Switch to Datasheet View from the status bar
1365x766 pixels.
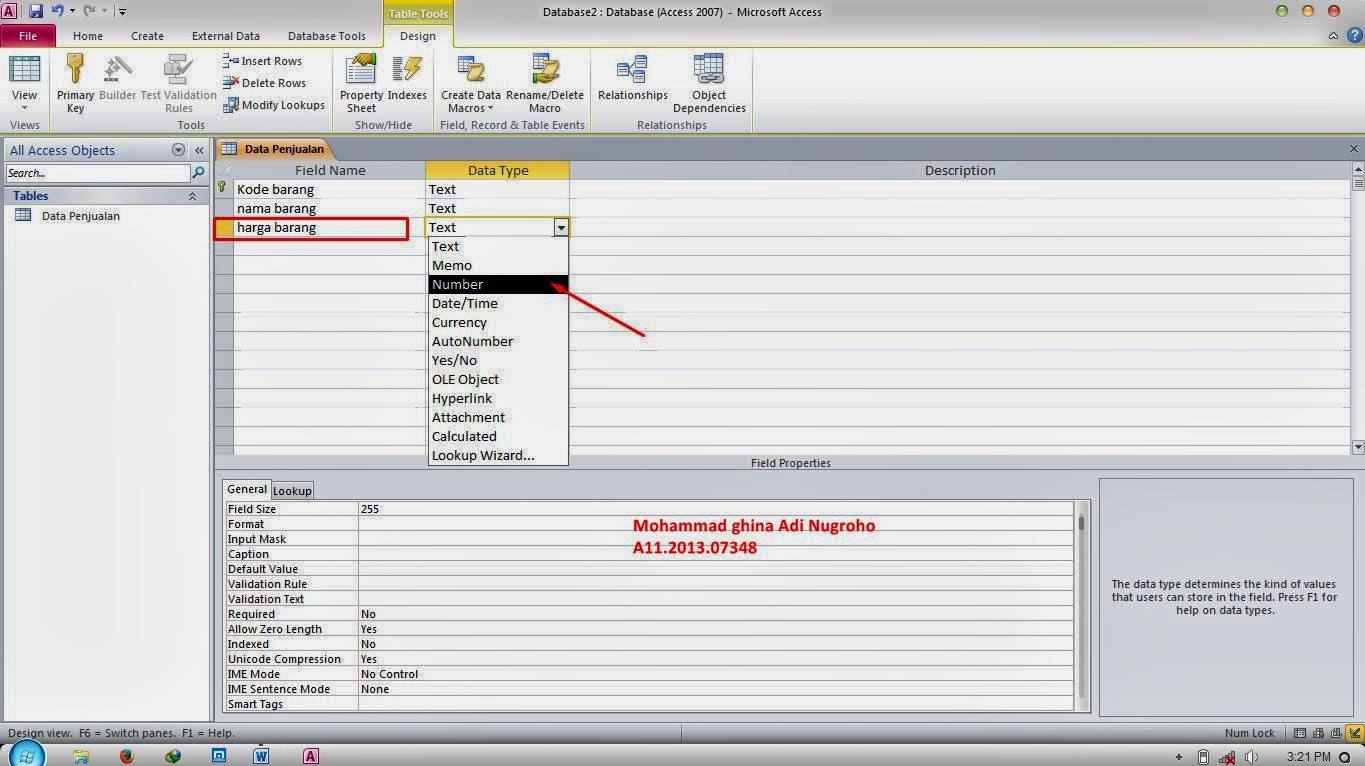1300,733
